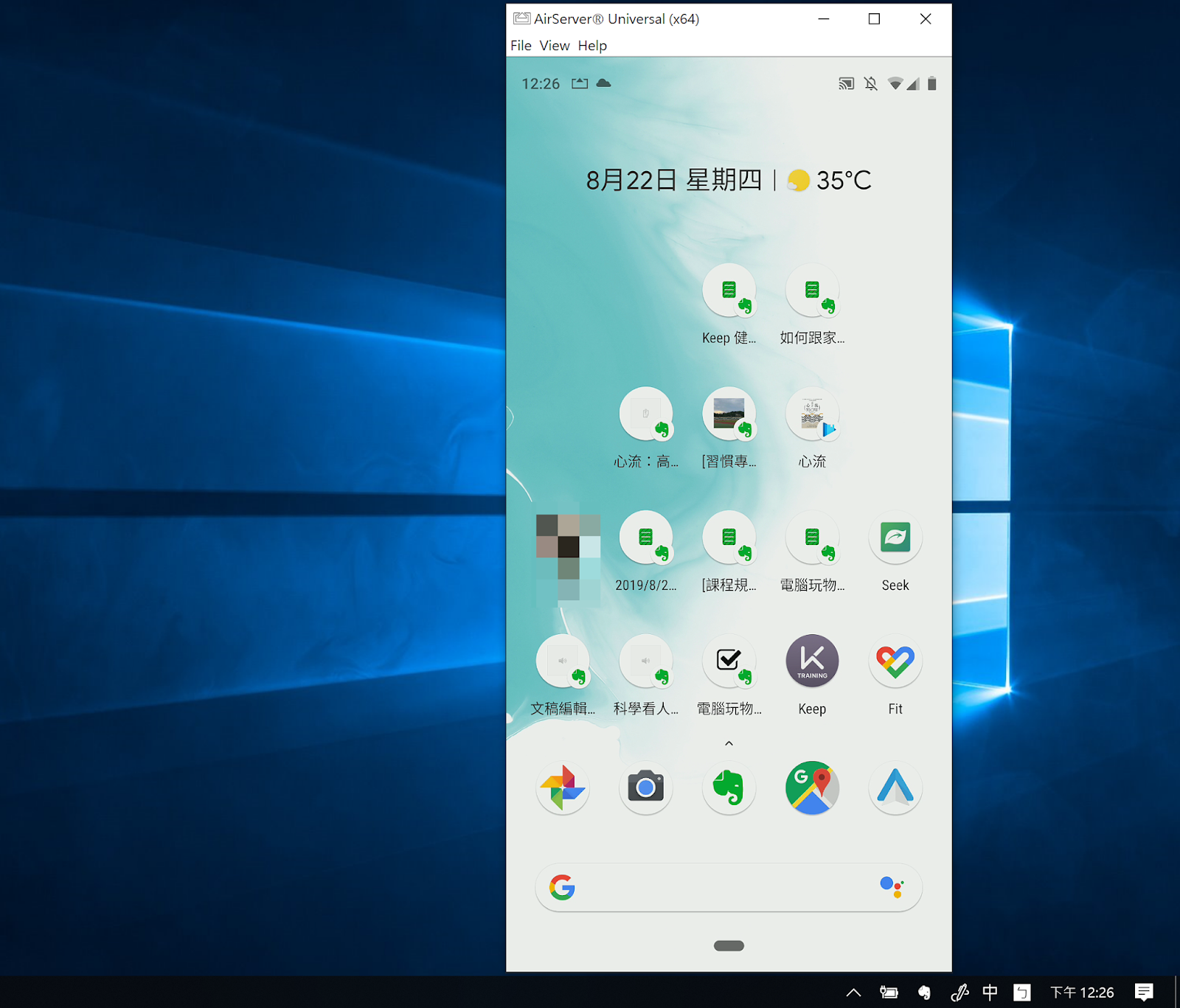1180x1008 pixels.
Task: Open Google Photos from the dock
Action: click(563, 788)
